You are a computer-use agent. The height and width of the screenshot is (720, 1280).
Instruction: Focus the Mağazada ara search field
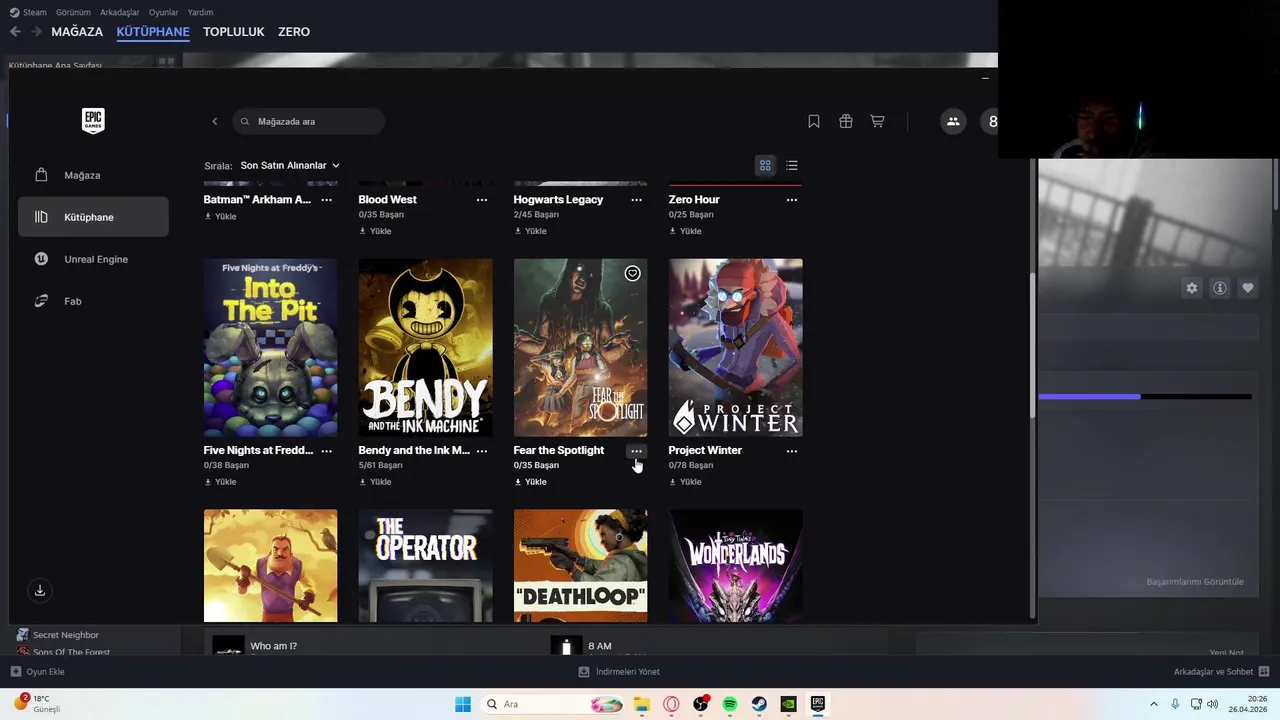[309, 121]
